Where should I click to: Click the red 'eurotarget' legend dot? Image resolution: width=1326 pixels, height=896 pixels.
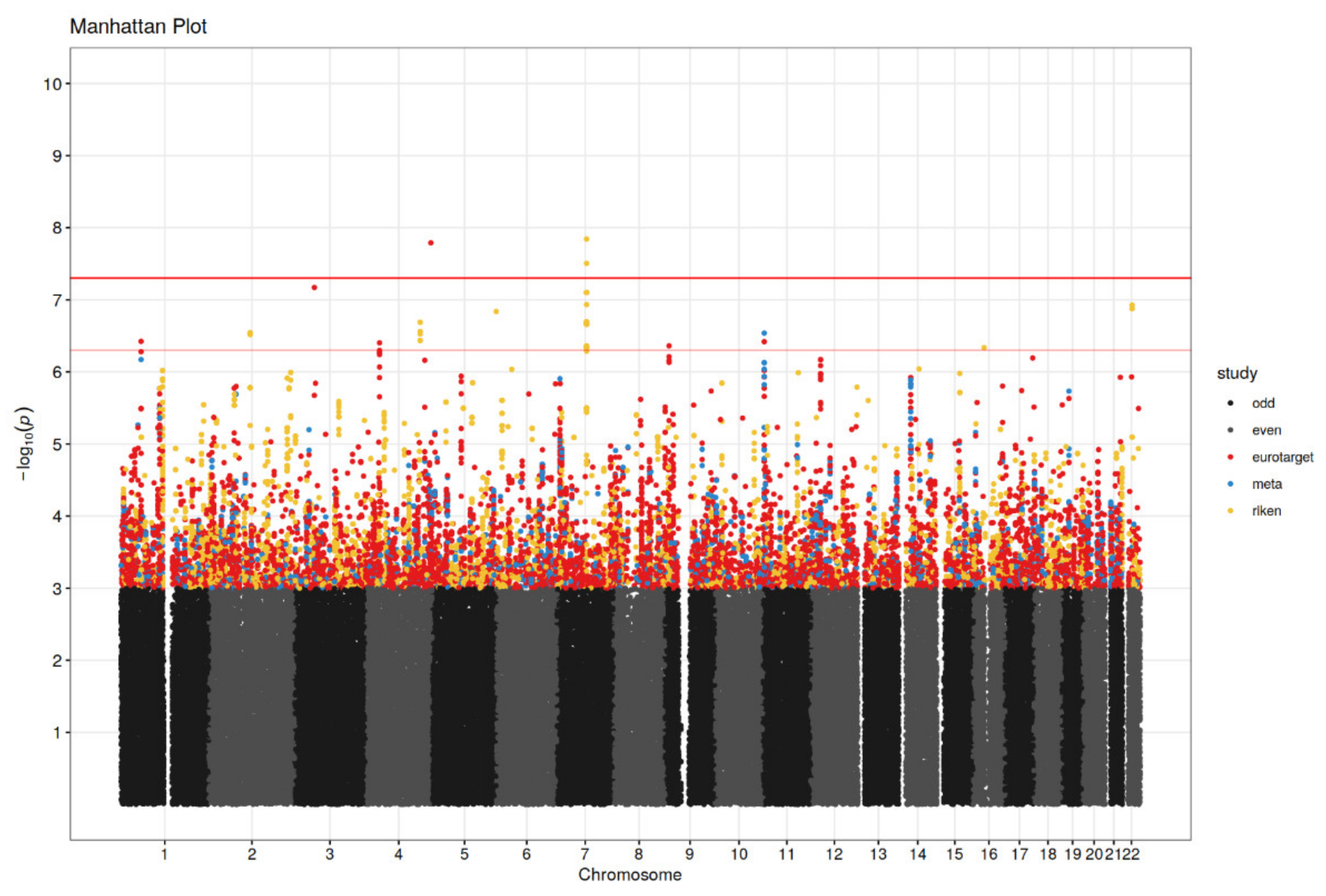[1230, 457]
